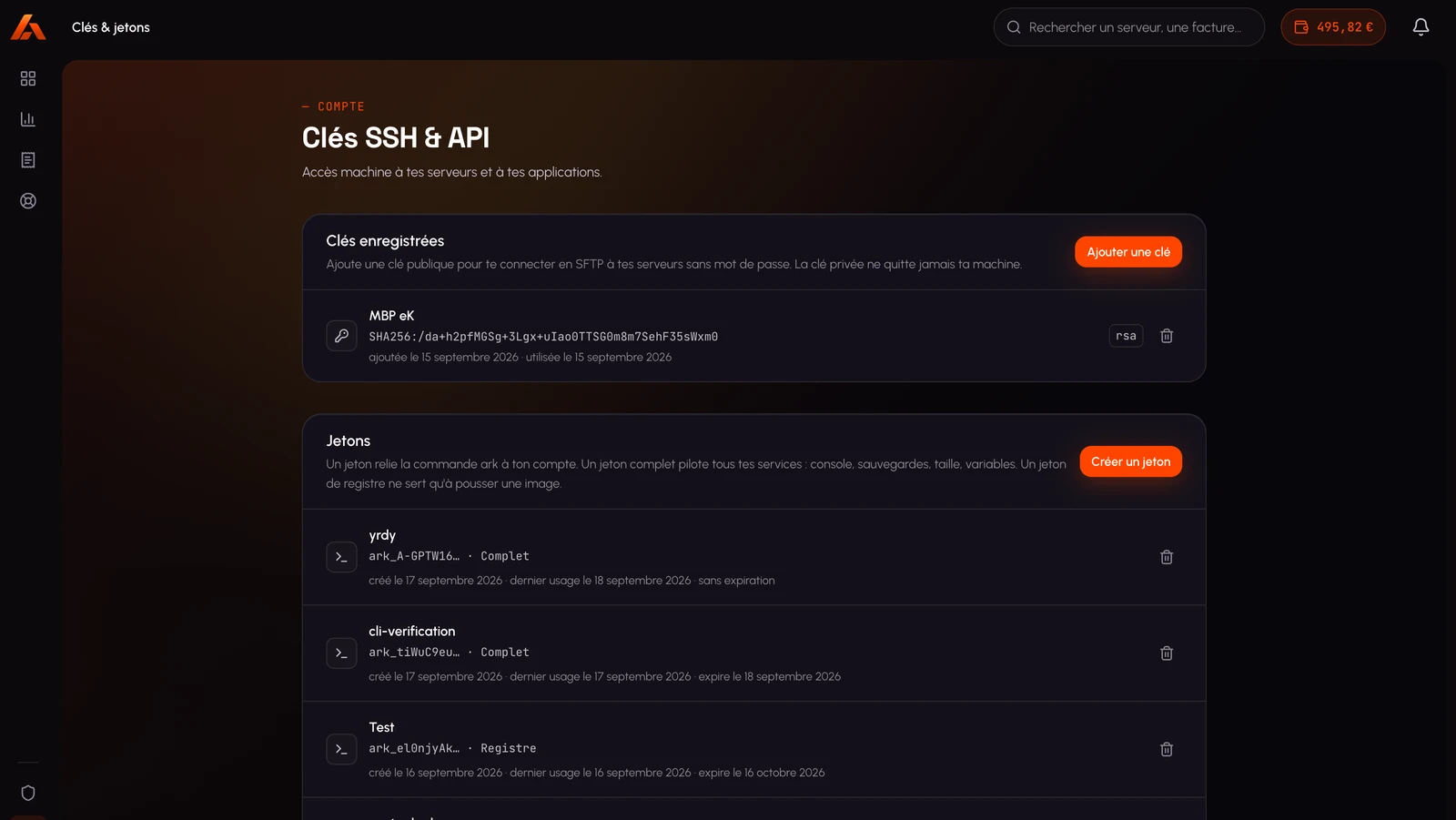Open the dashboard grid icon in sidebar
Screen dimensions: 1456x820
[28, 79]
